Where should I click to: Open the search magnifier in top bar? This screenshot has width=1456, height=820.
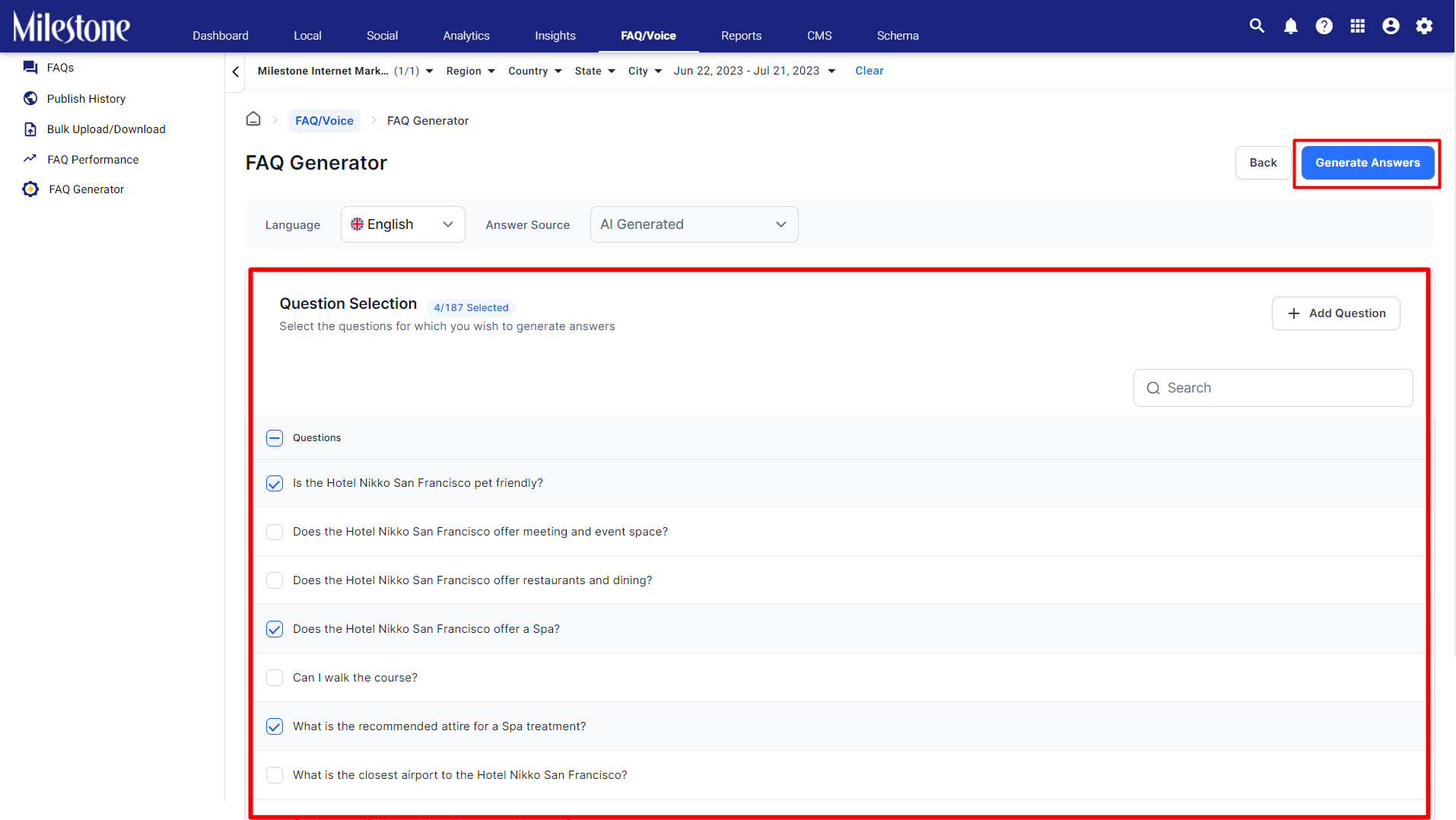pos(1257,26)
